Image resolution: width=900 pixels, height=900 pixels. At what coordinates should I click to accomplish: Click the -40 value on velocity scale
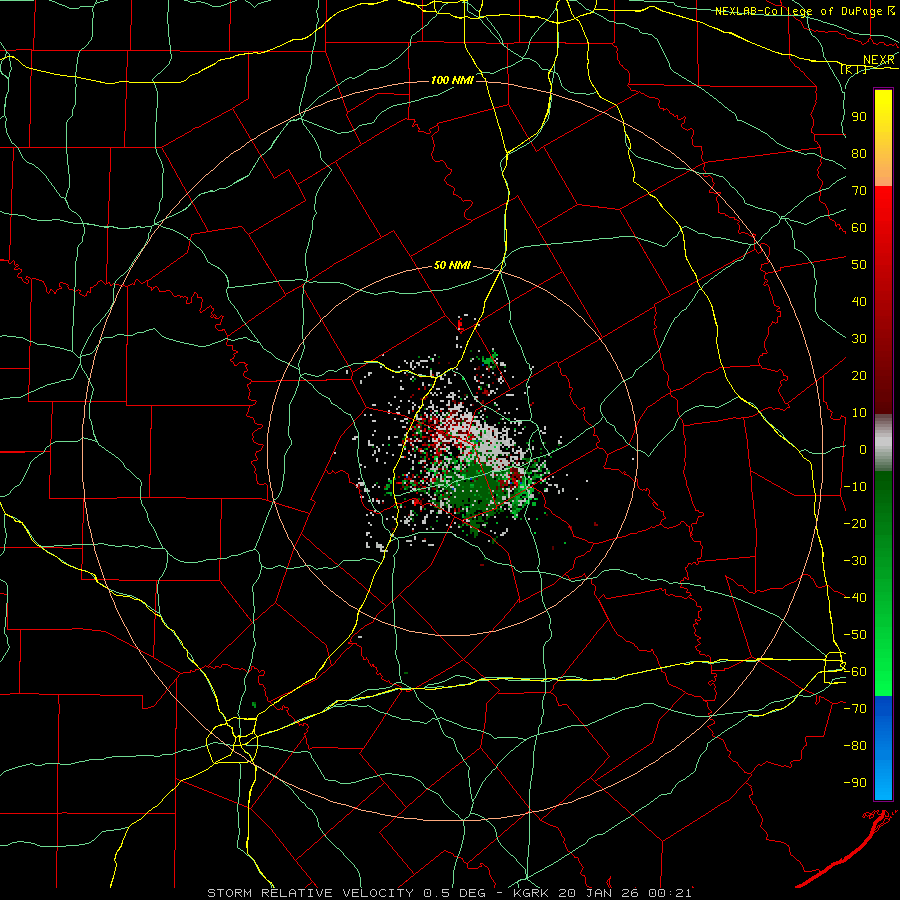coord(855,598)
